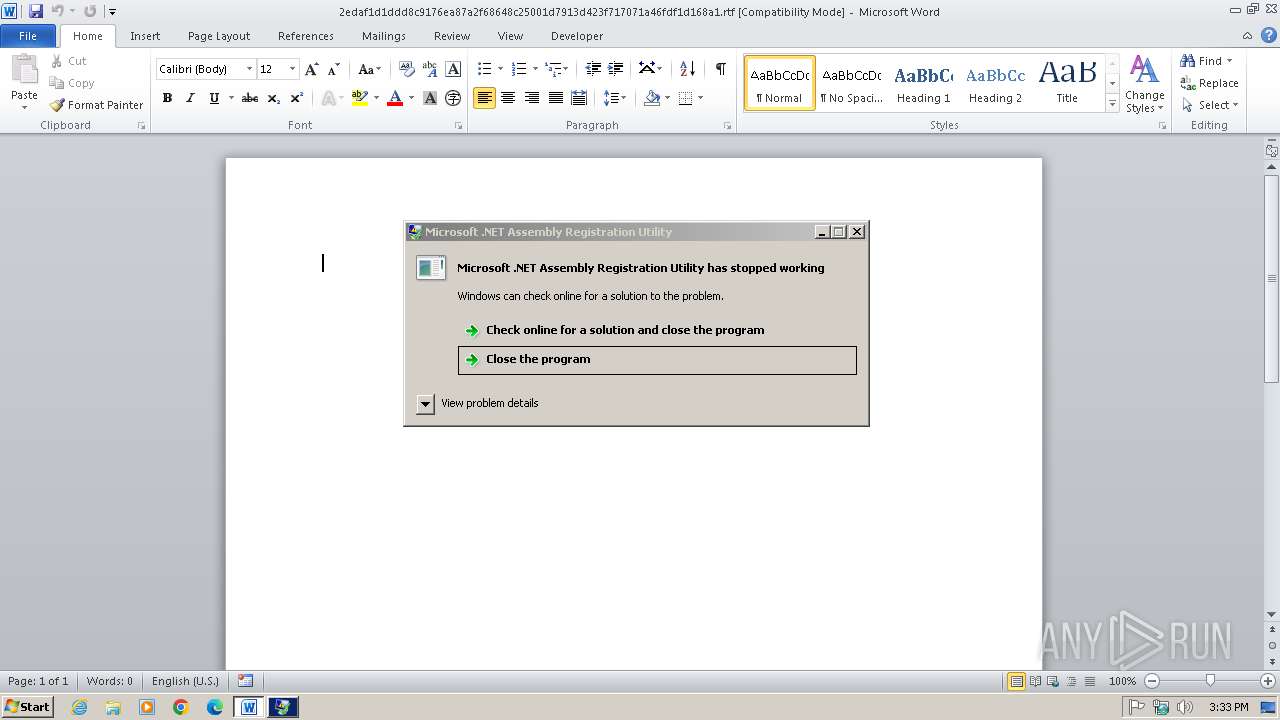The height and width of the screenshot is (720, 1280).
Task: Switch to the References tab
Action: pyautogui.click(x=306, y=36)
